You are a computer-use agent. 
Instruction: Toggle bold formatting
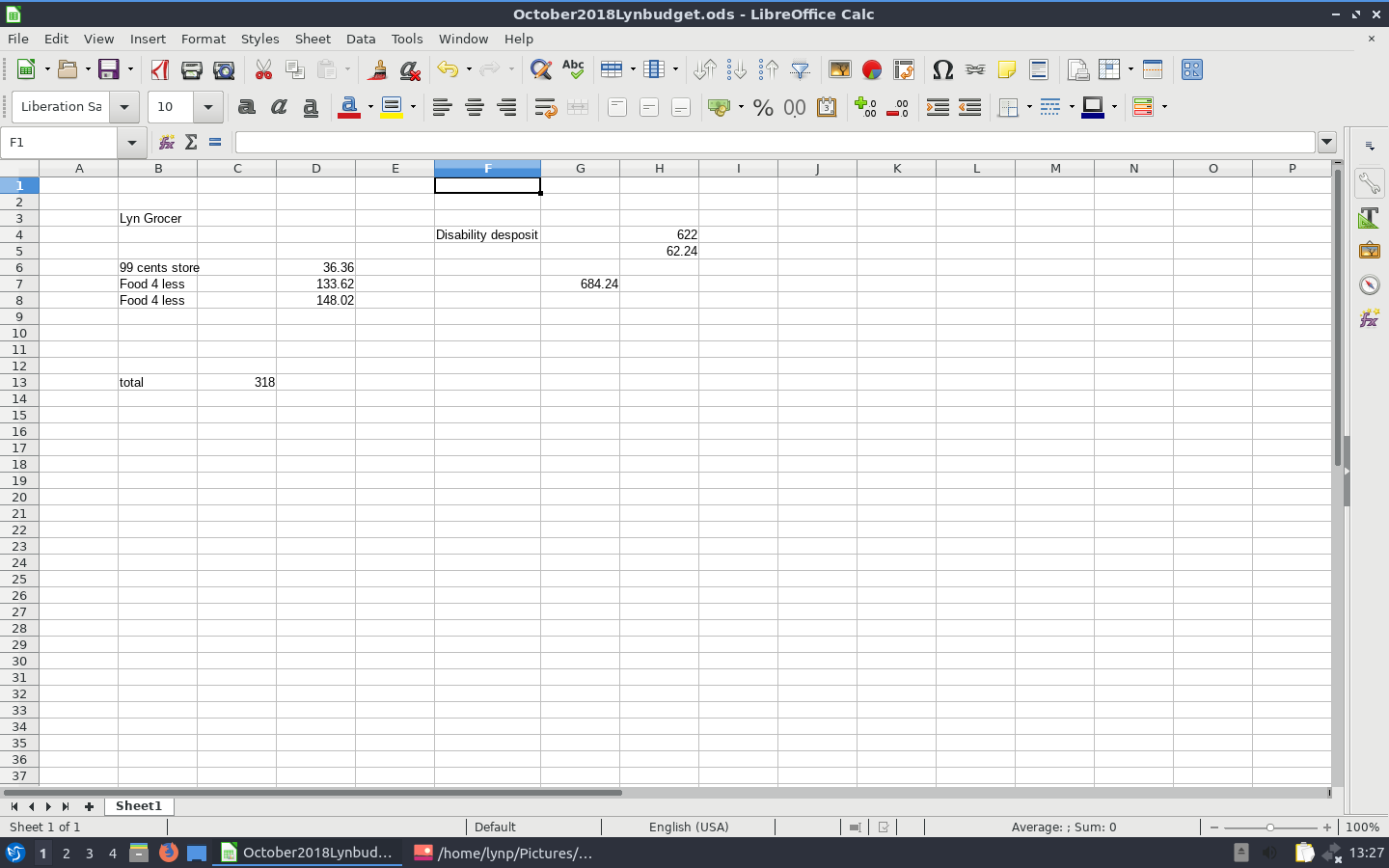click(247, 107)
